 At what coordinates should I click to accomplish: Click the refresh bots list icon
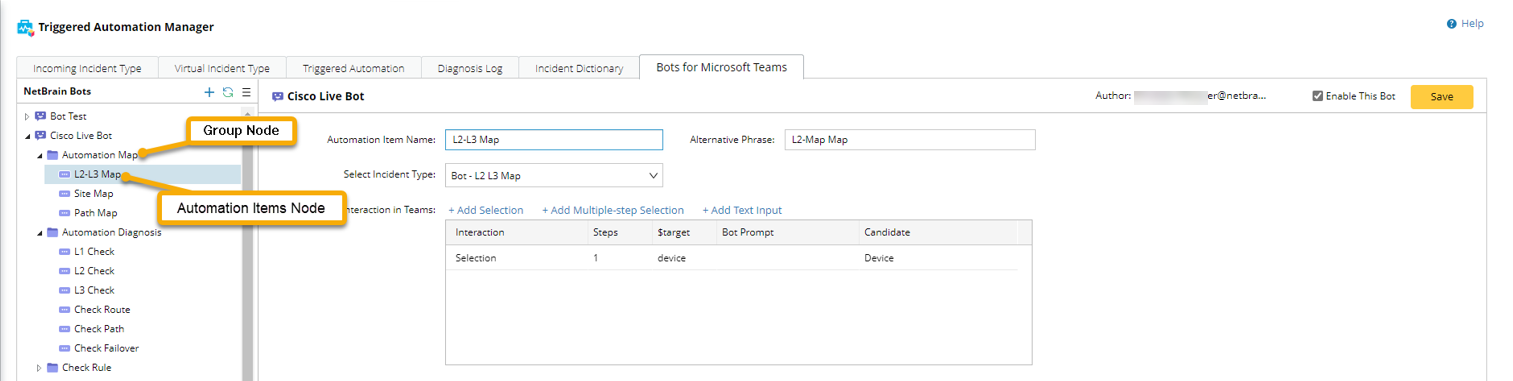228,92
